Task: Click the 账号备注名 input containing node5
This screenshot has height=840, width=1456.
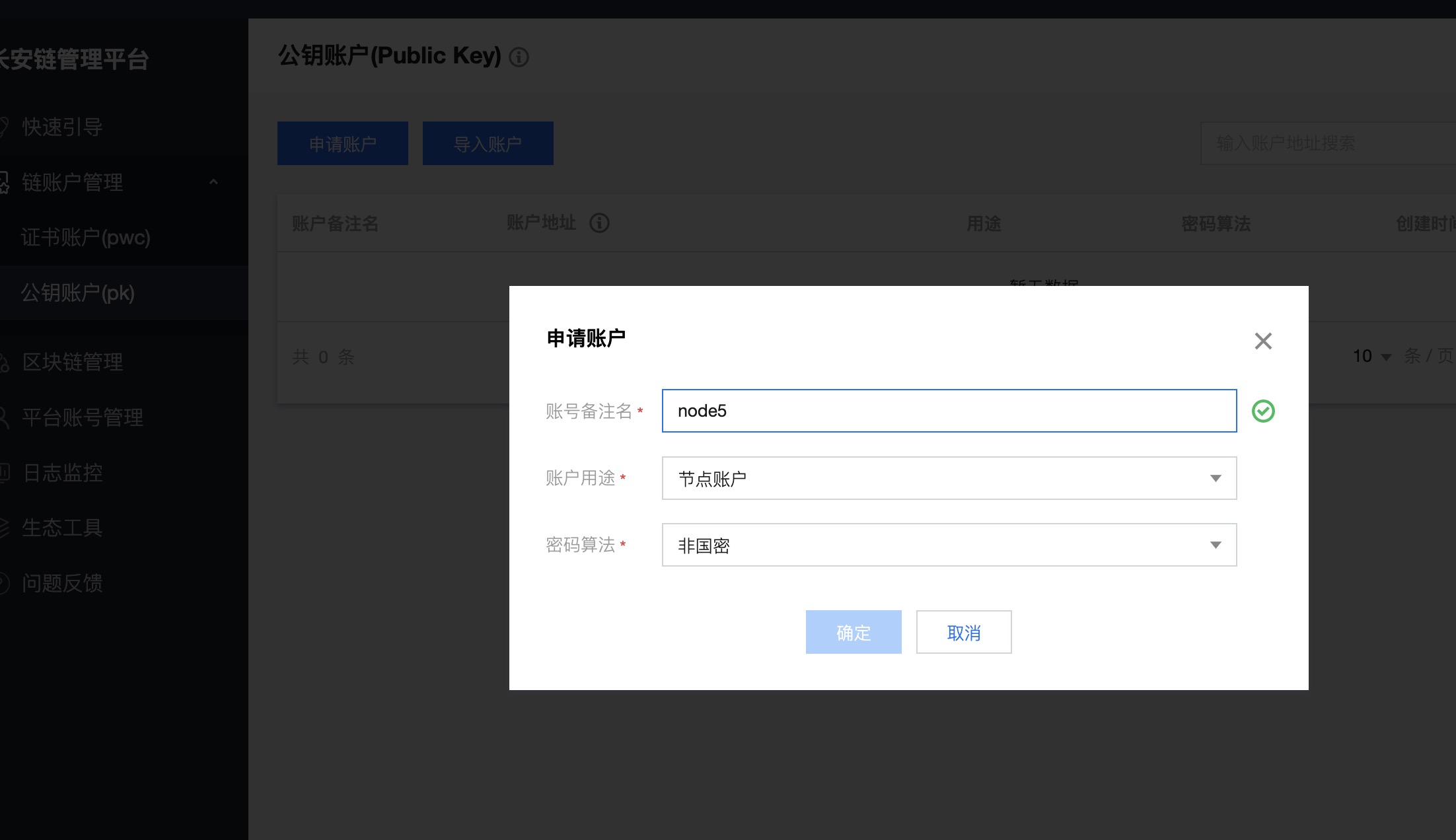Action: click(949, 411)
